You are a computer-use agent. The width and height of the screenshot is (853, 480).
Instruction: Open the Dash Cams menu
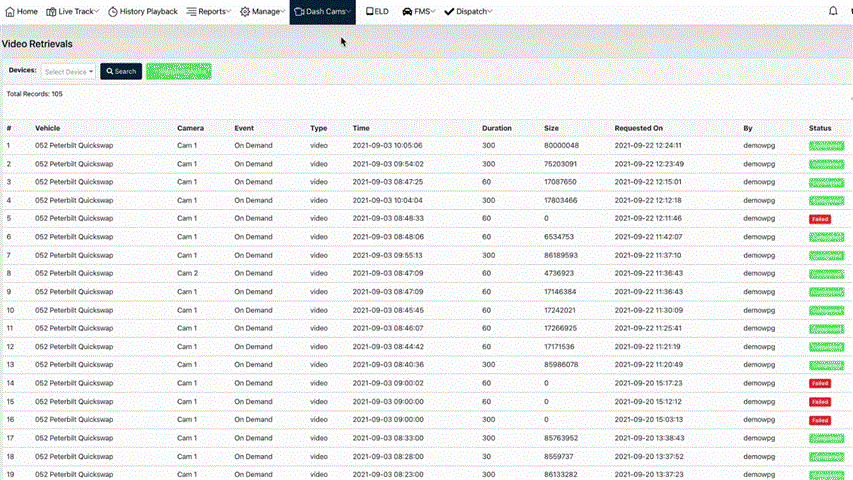click(x=323, y=11)
